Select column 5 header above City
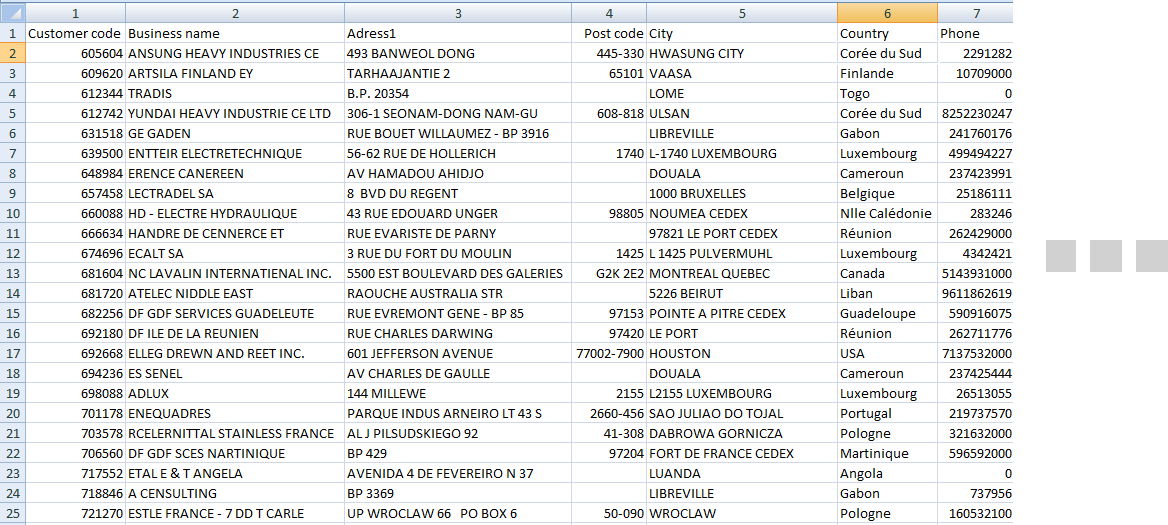The image size is (1168, 525). [742, 13]
